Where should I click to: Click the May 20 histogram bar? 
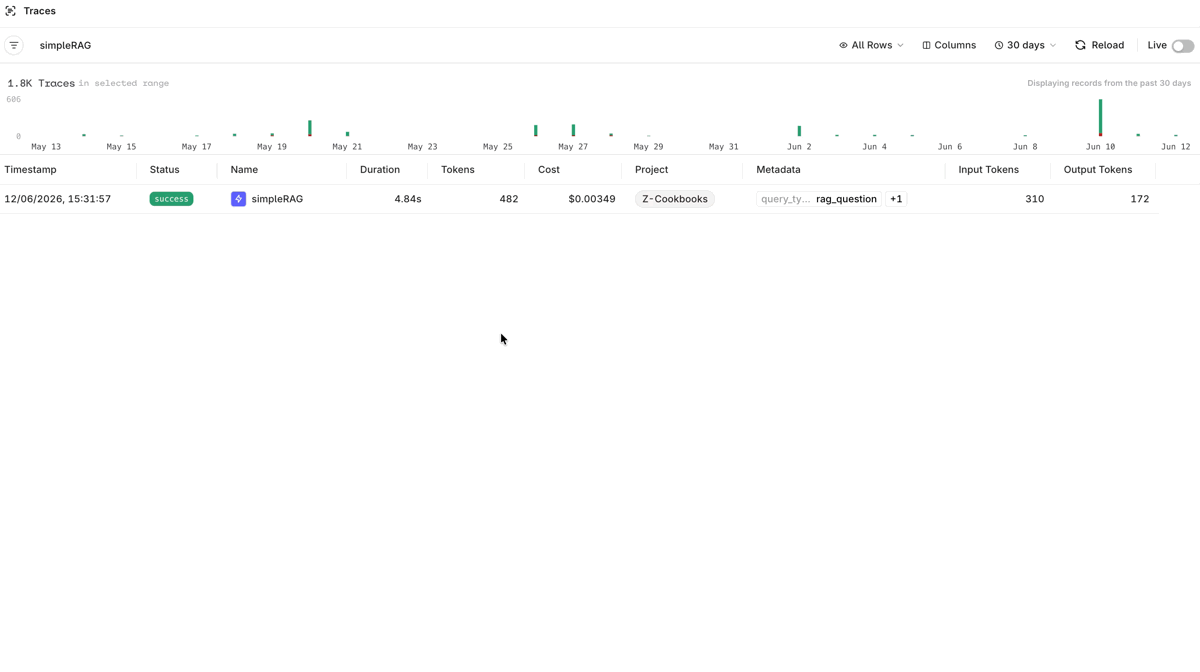click(x=310, y=128)
